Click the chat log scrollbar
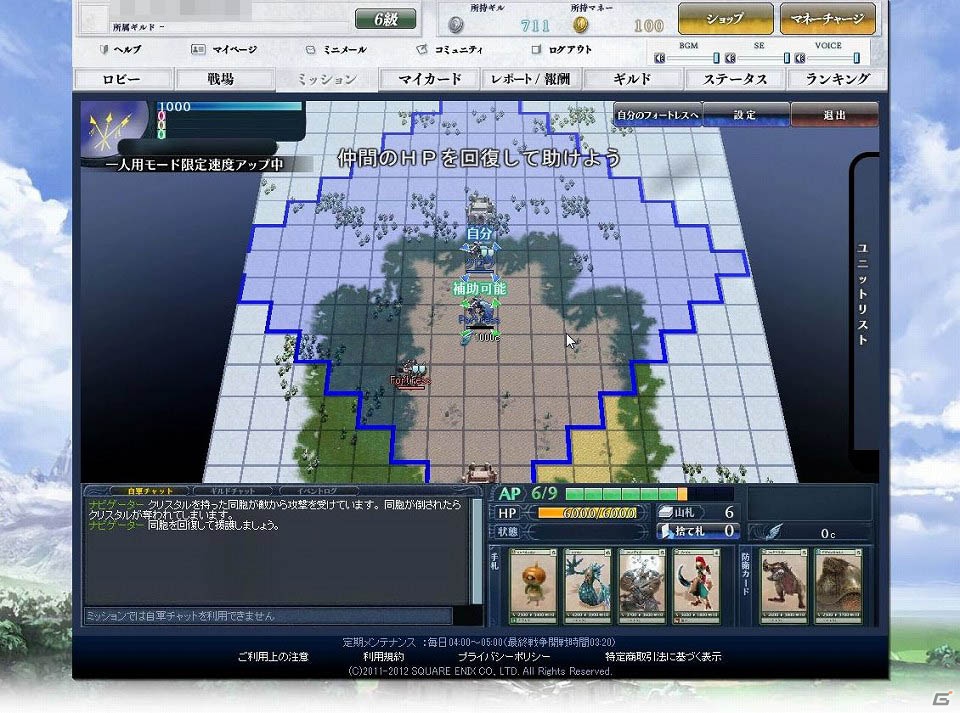 click(476, 551)
